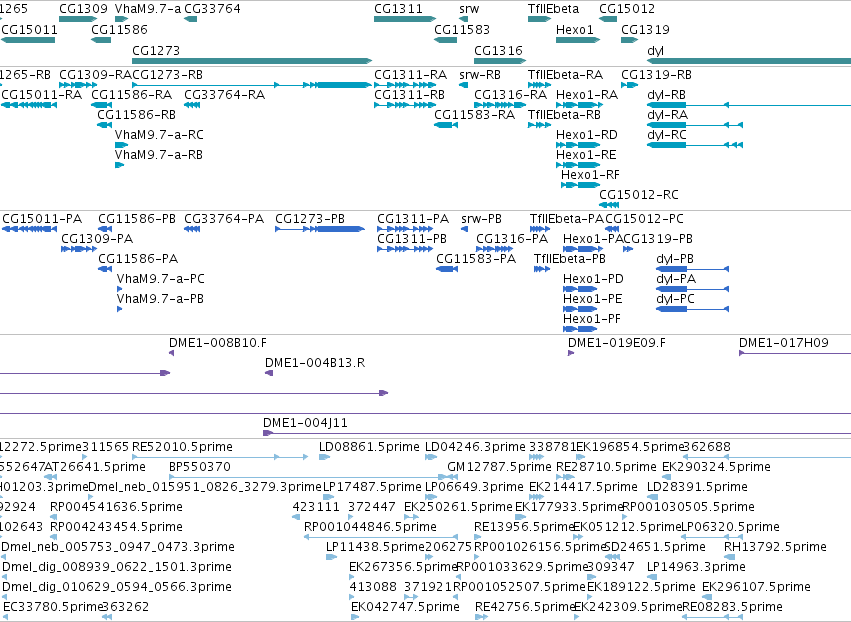Click EST BP550370 label
The width and height of the screenshot is (851, 622).
200,467
